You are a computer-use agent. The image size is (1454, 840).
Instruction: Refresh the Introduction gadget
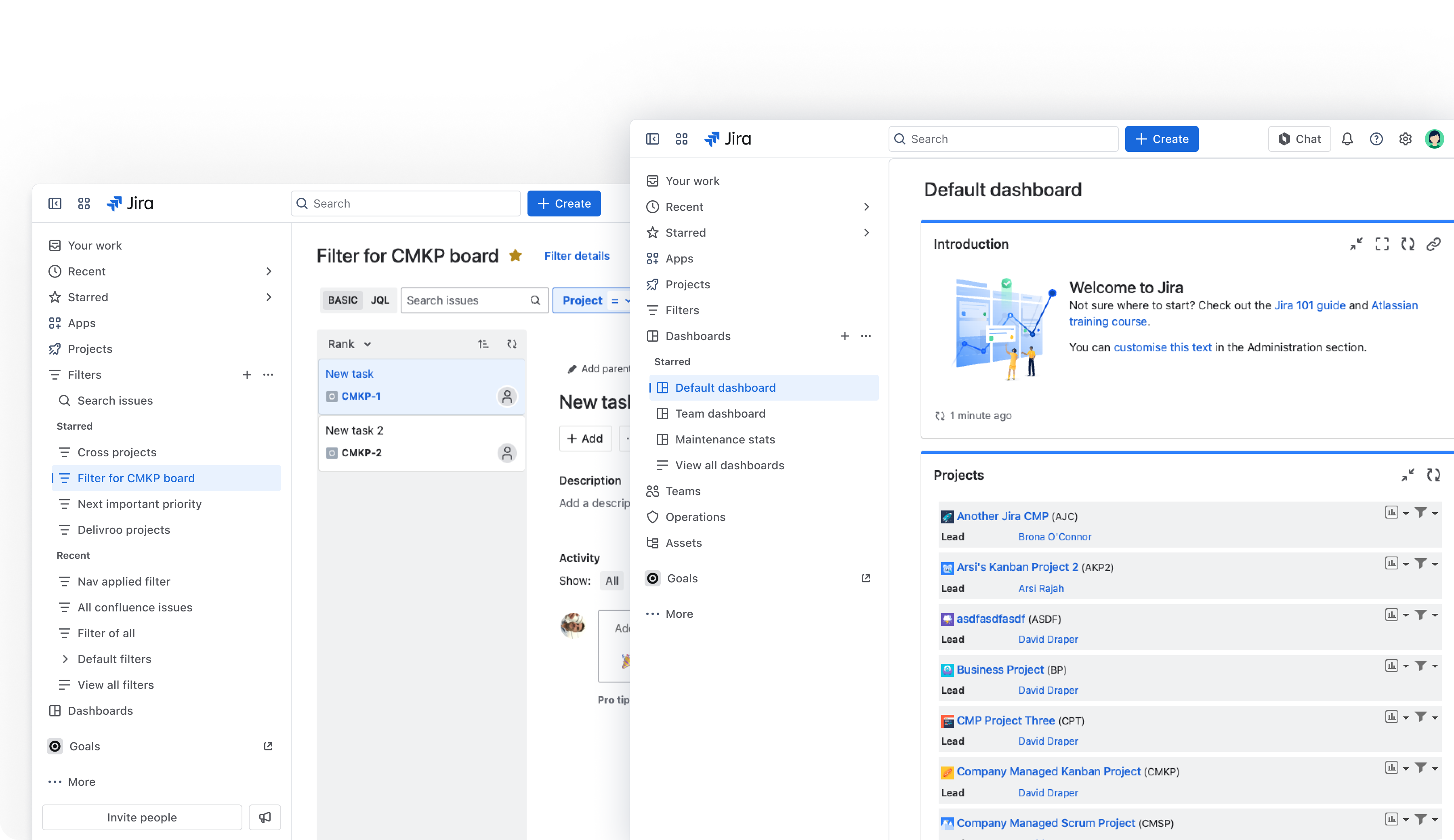click(1408, 244)
